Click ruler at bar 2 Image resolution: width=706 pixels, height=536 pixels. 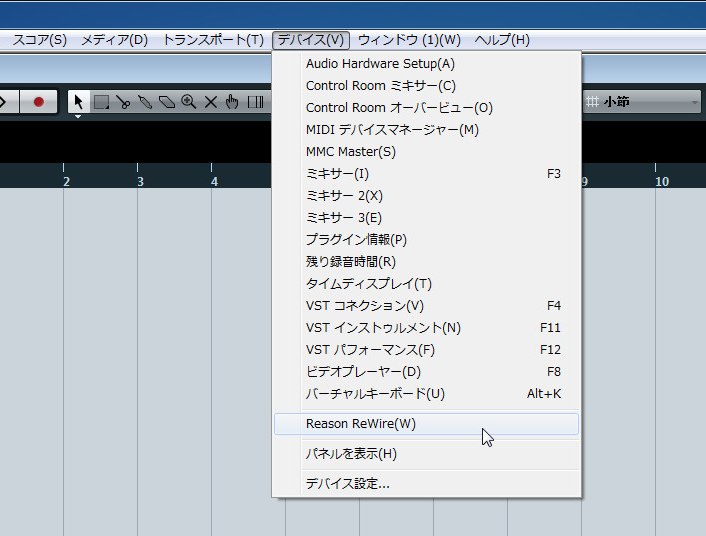66,182
